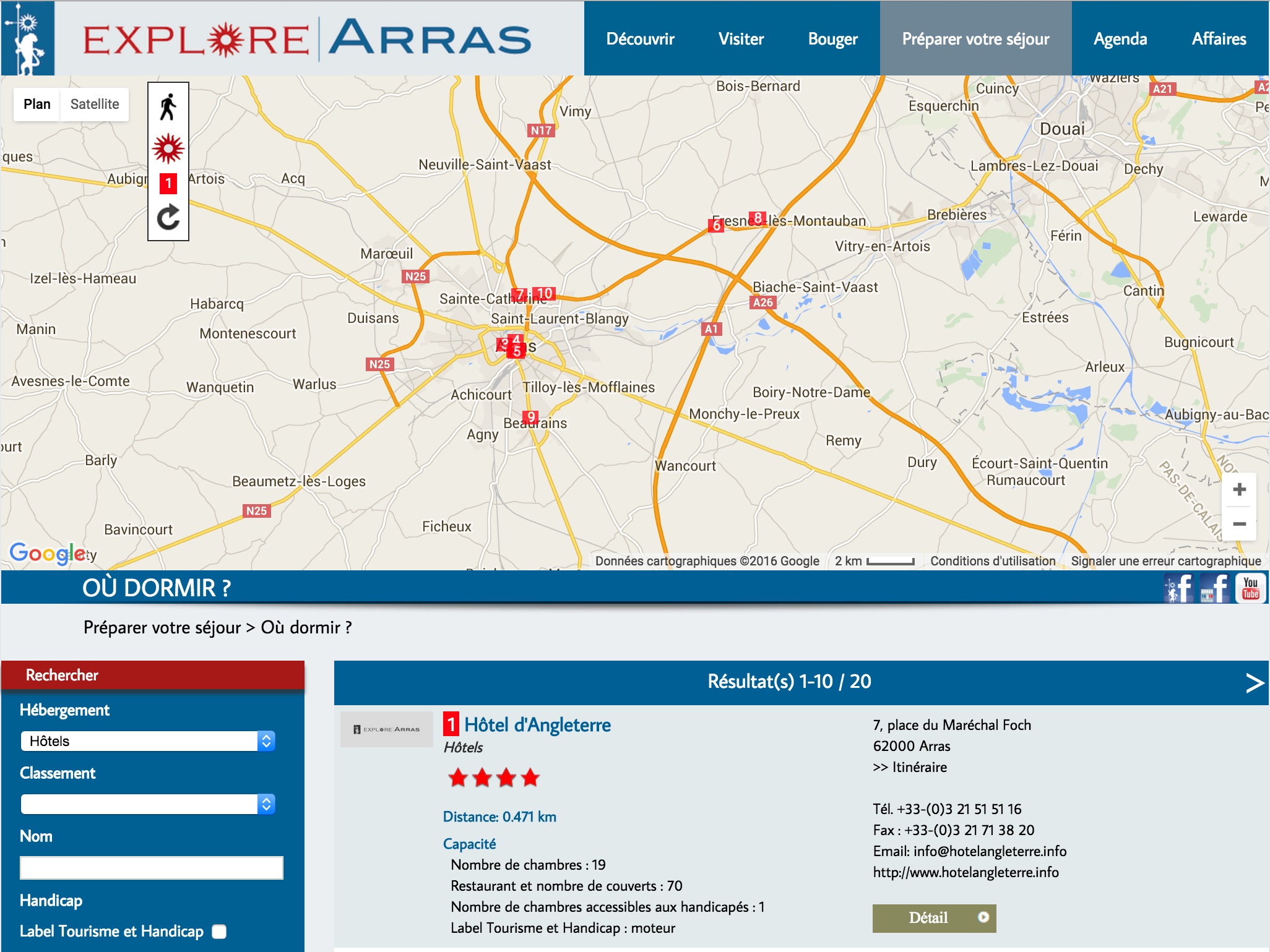Click Conditions d'utilisation map link
The height and width of the screenshot is (952, 1270).
tap(993, 561)
